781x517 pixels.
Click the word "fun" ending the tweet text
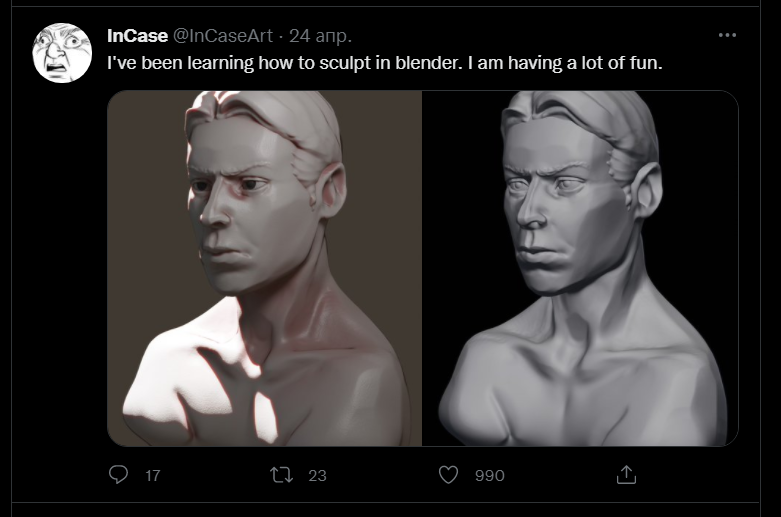click(x=645, y=63)
